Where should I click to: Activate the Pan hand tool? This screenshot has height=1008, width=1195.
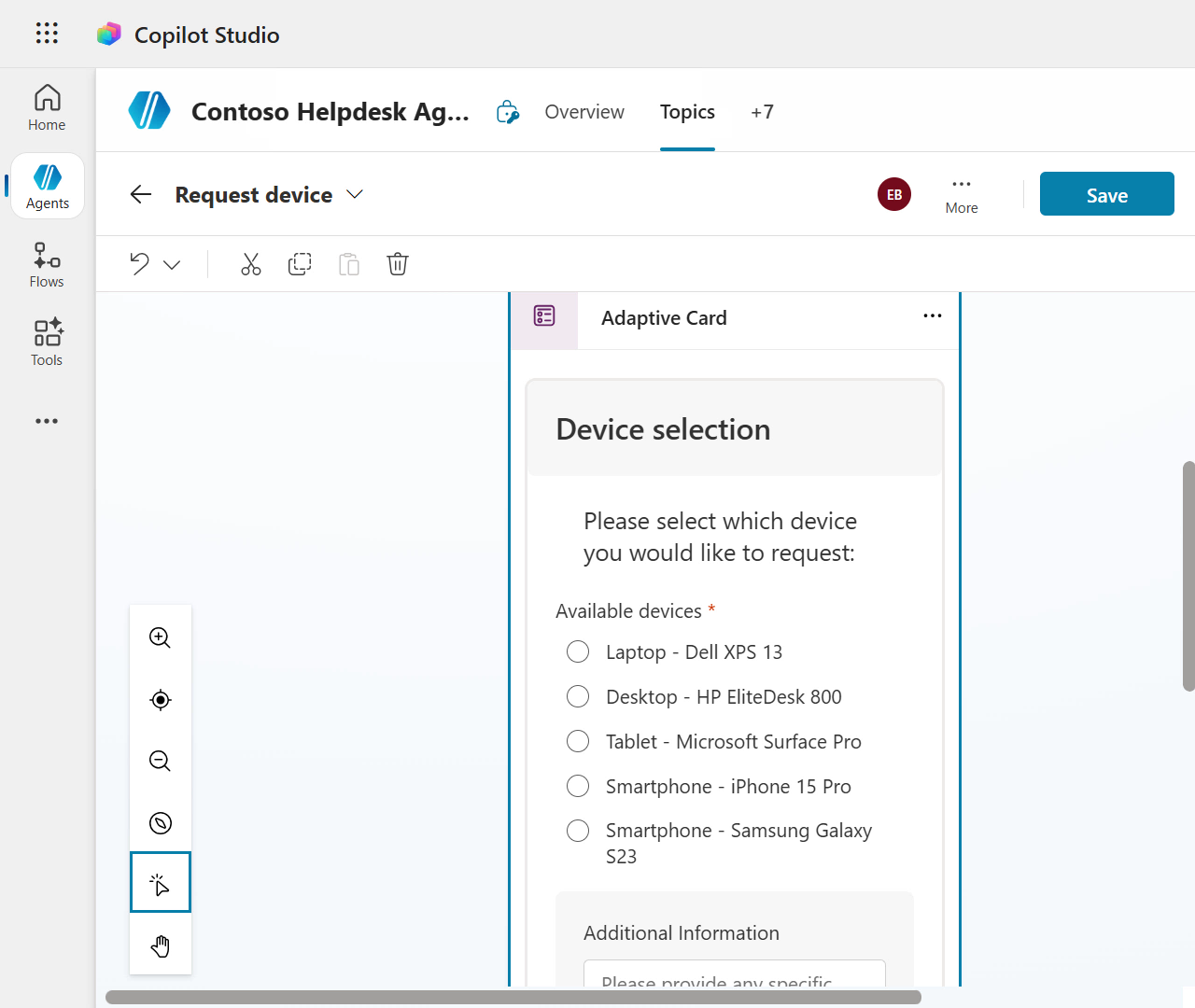[x=160, y=945]
